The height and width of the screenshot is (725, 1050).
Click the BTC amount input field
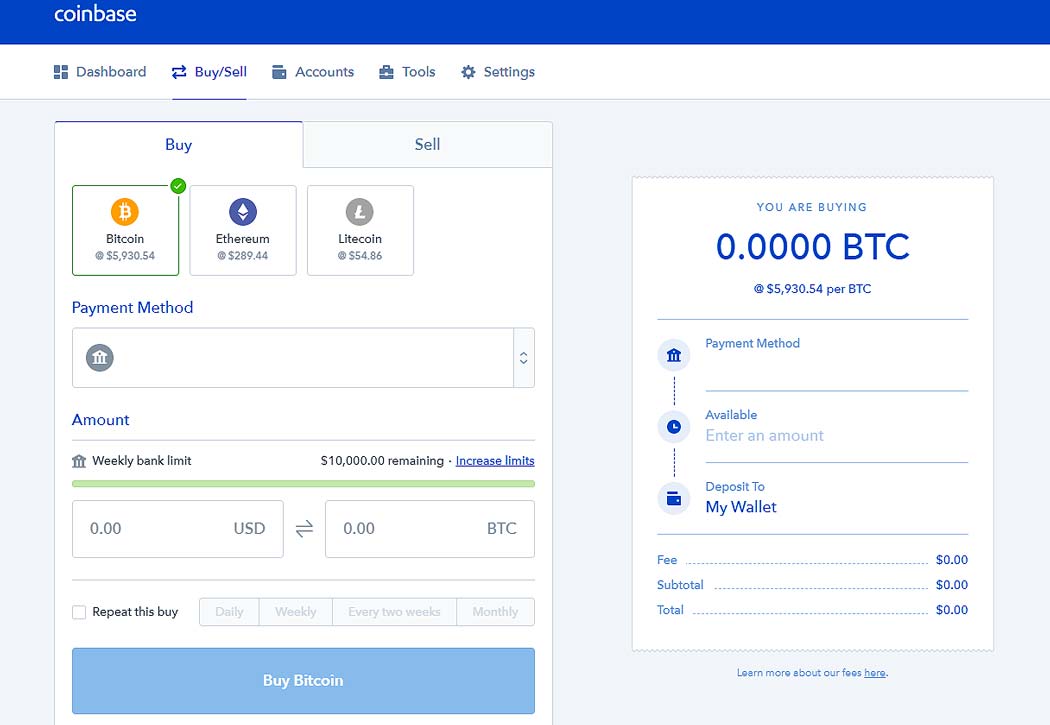pos(429,529)
